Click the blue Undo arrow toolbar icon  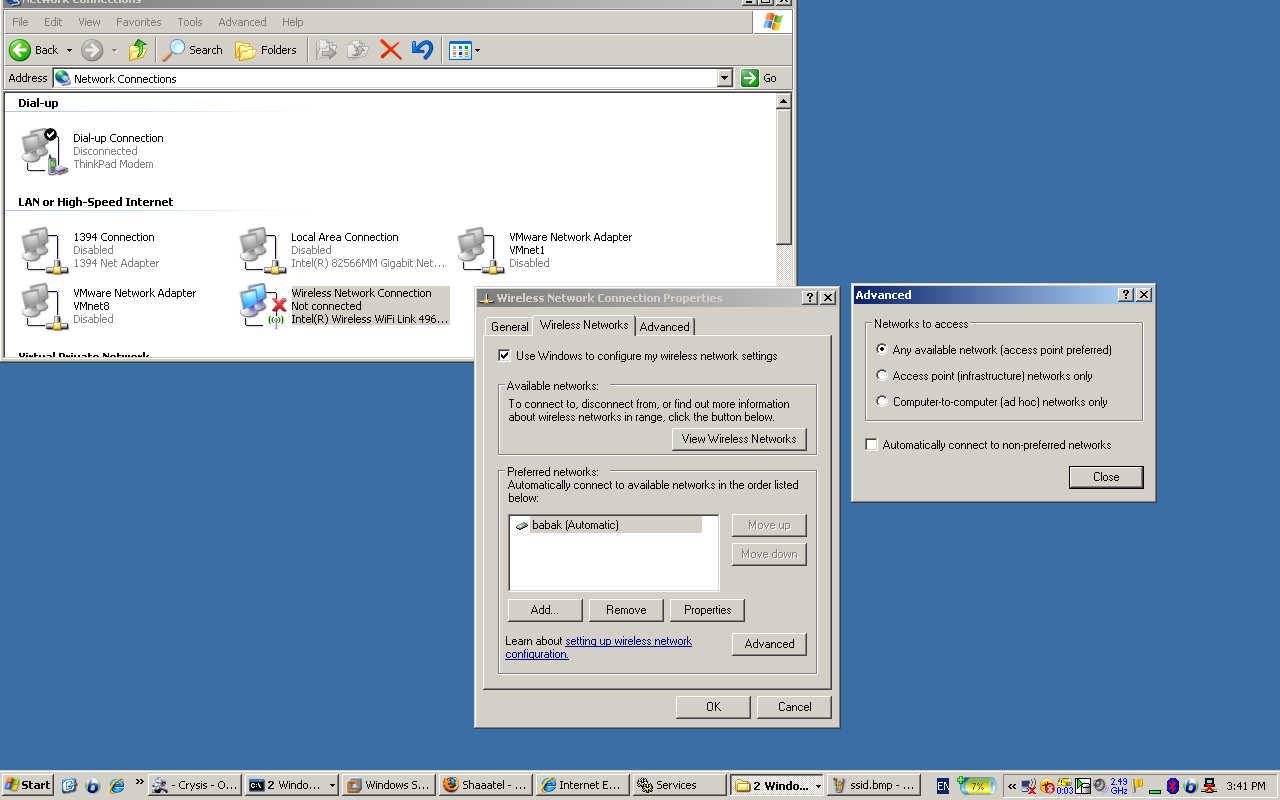pyautogui.click(x=422, y=50)
